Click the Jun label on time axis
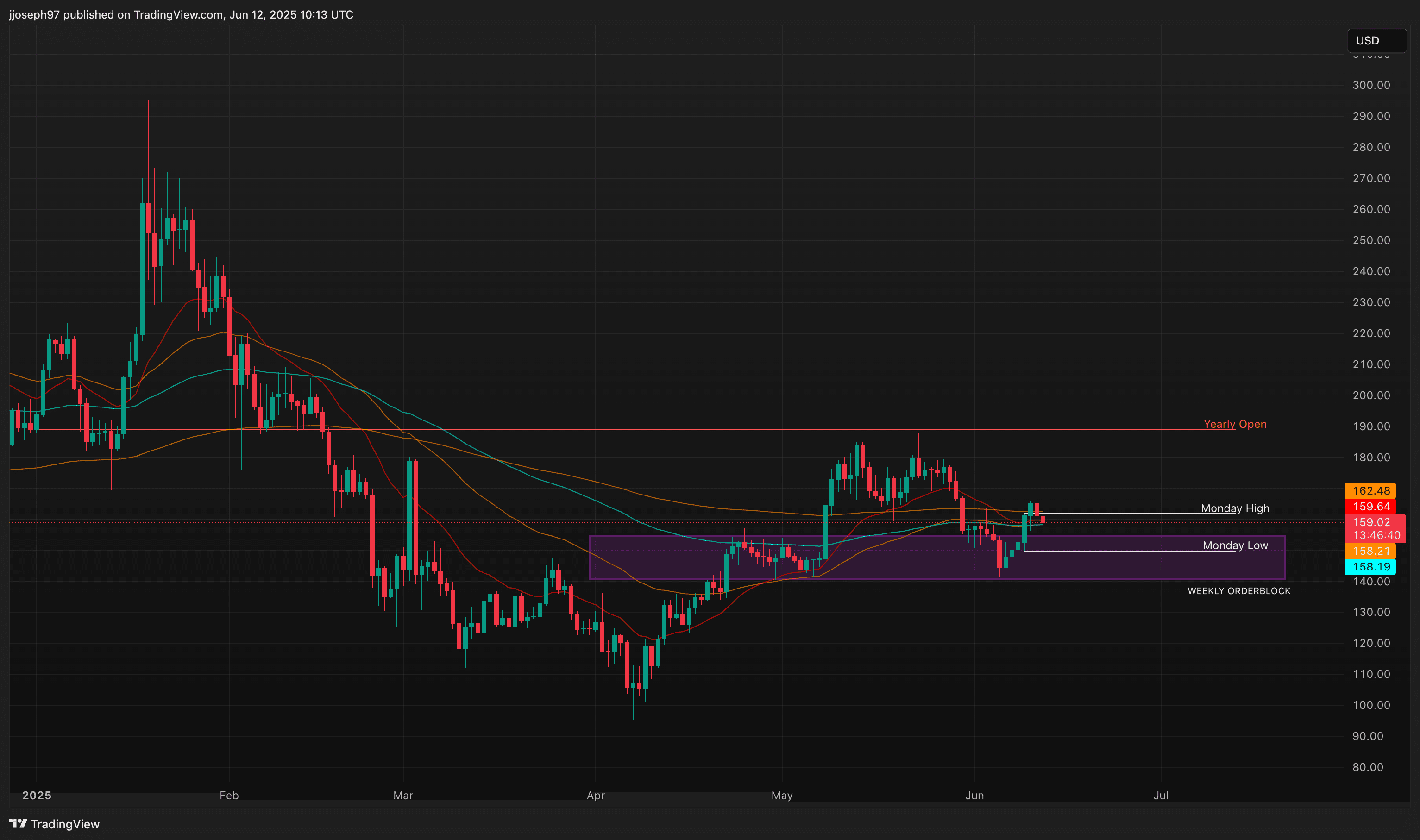 pos(974,795)
